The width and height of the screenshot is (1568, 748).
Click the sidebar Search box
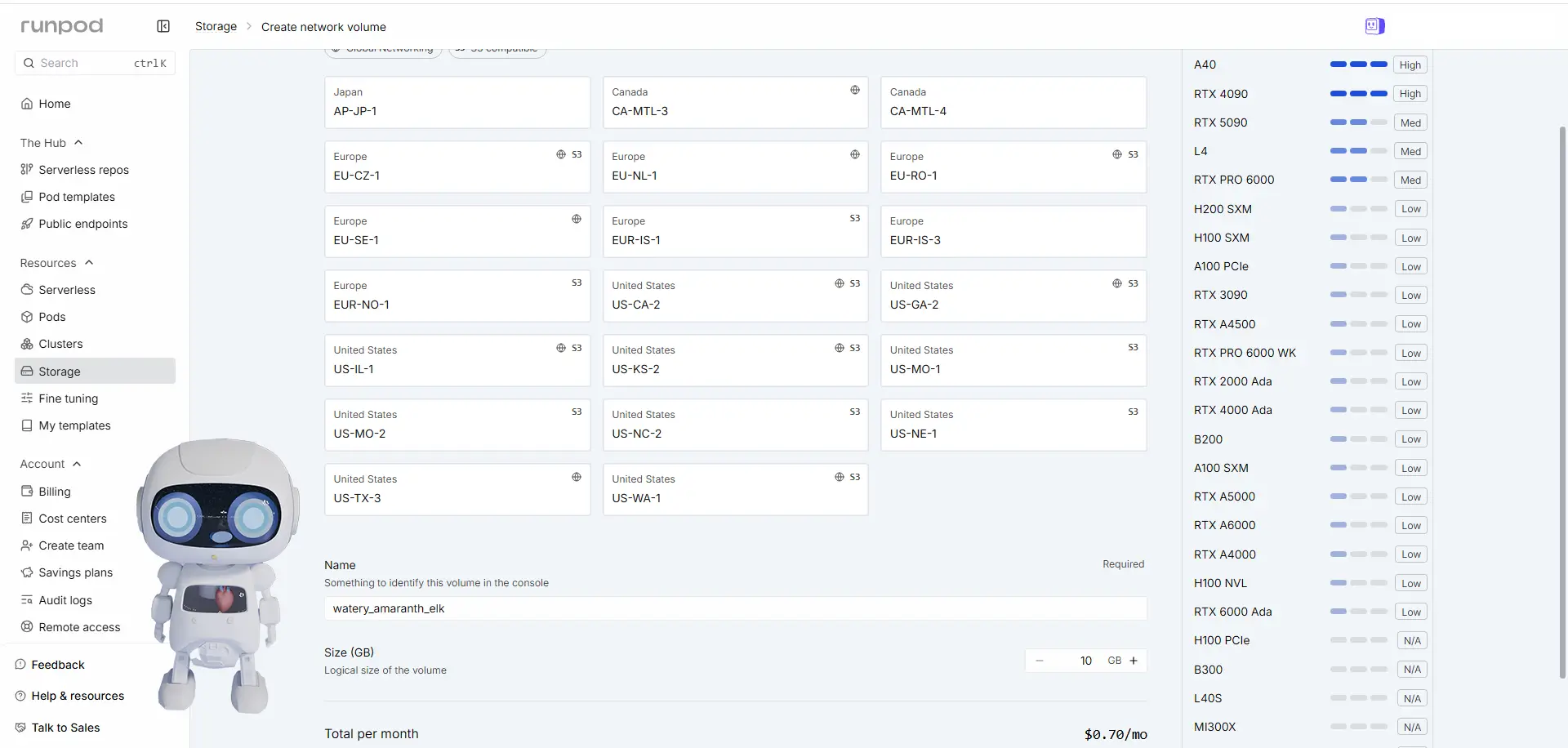click(x=95, y=63)
